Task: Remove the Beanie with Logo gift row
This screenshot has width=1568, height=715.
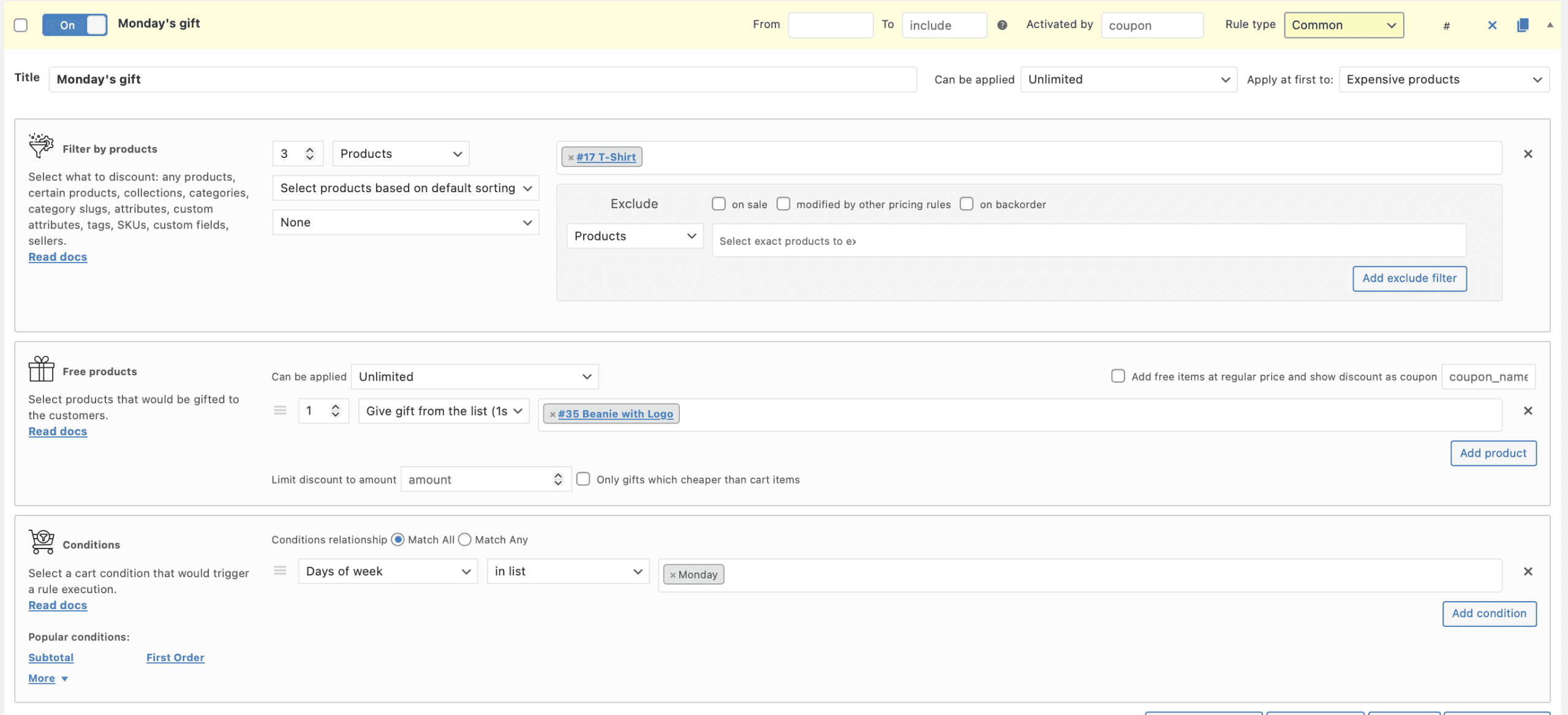Action: (1528, 411)
